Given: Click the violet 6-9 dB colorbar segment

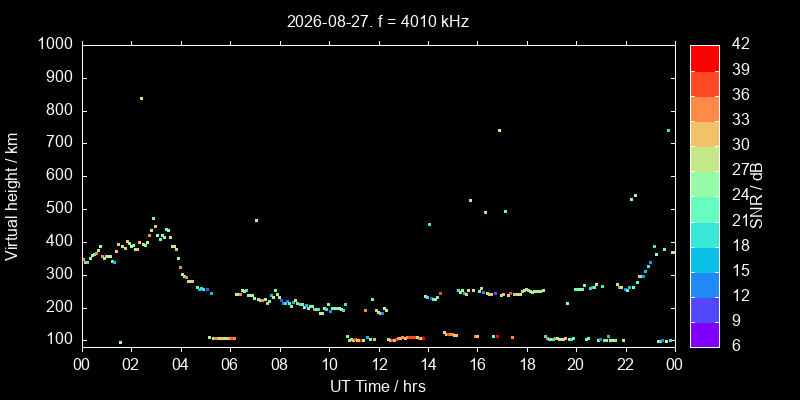Looking at the screenshot, I should (x=705, y=334).
